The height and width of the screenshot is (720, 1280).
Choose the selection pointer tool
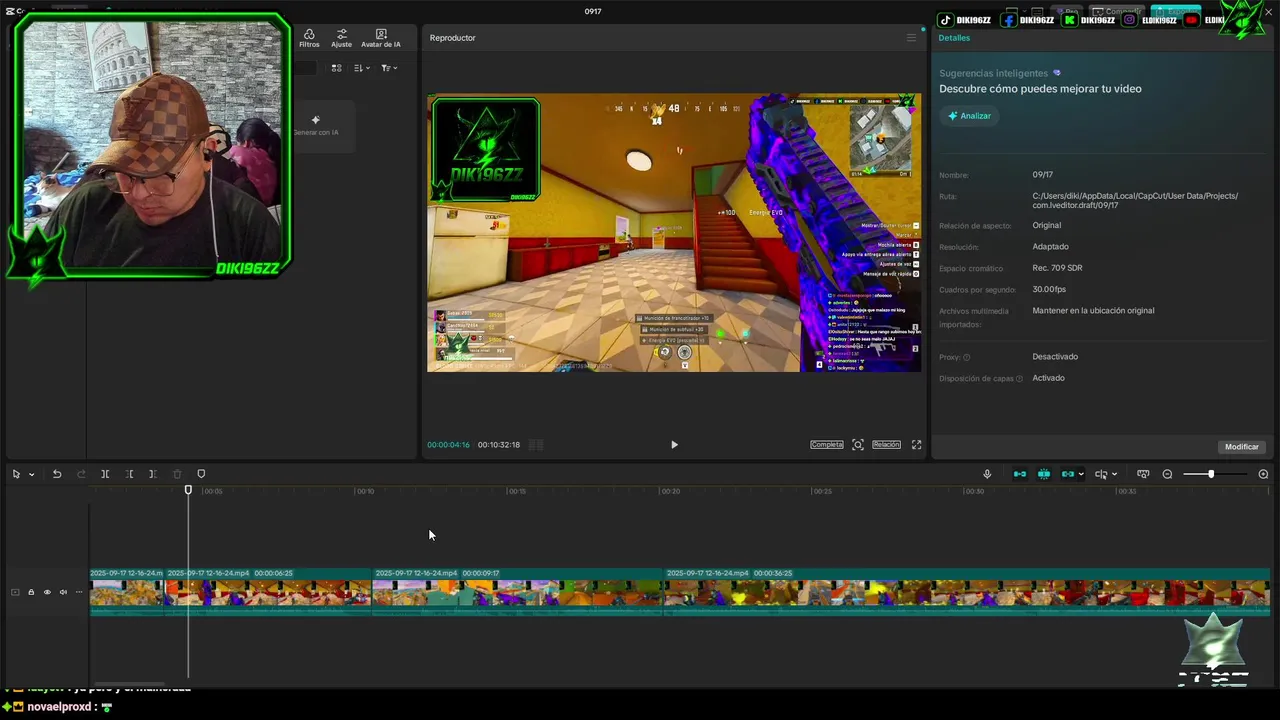[16, 474]
